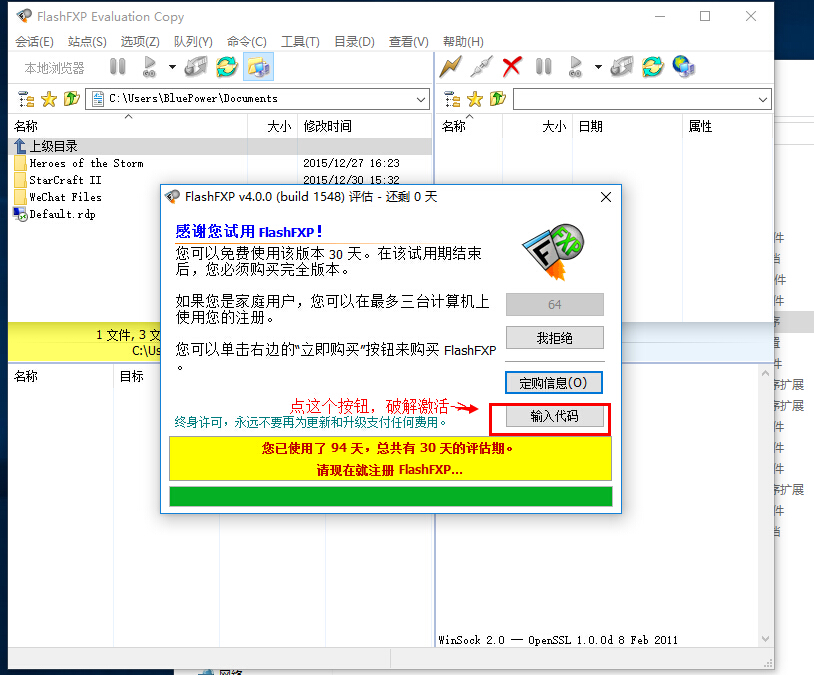Click the disabled 64 countdown button

pos(554,304)
